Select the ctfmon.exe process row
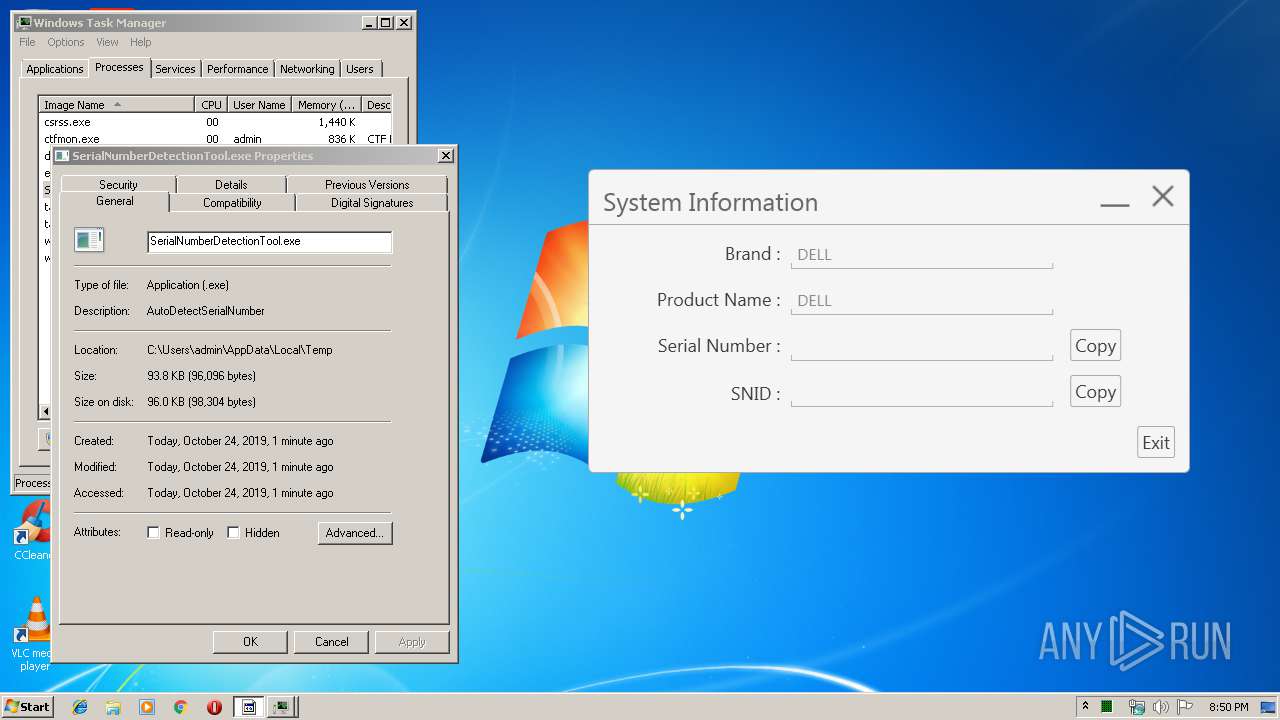The image size is (1280, 720). click(215, 139)
